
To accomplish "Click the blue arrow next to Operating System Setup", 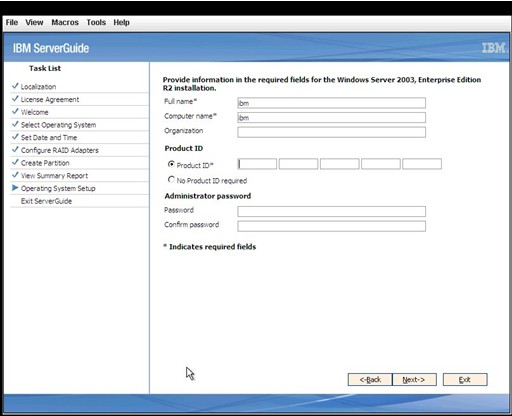I will 15,188.
